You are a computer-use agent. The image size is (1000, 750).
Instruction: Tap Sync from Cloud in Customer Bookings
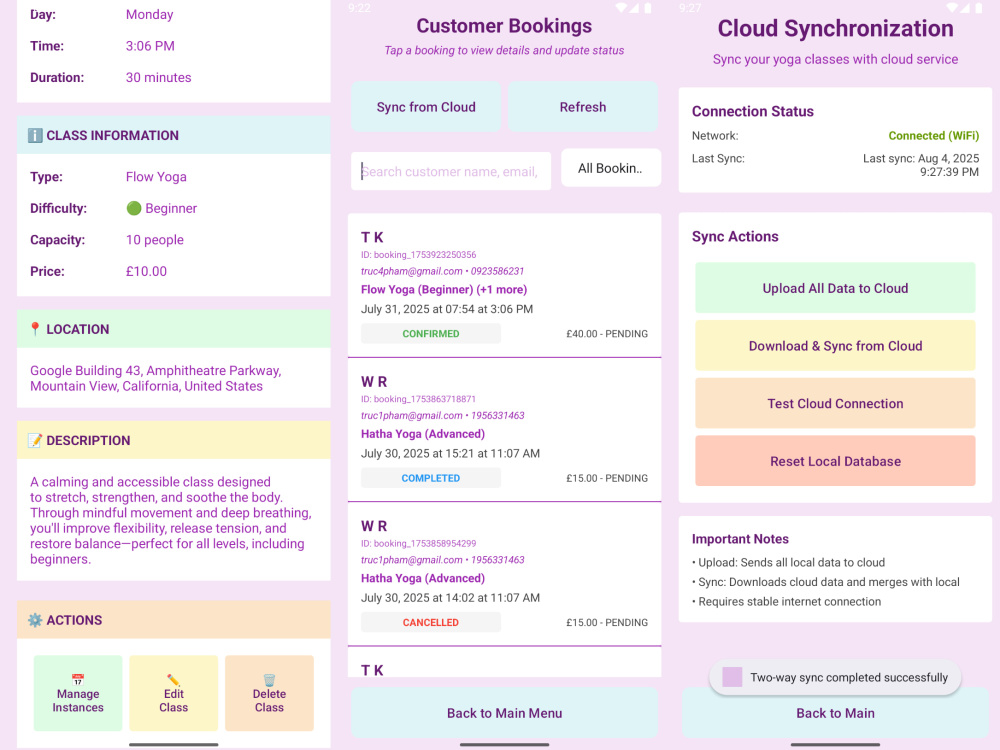tap(426, 107)
